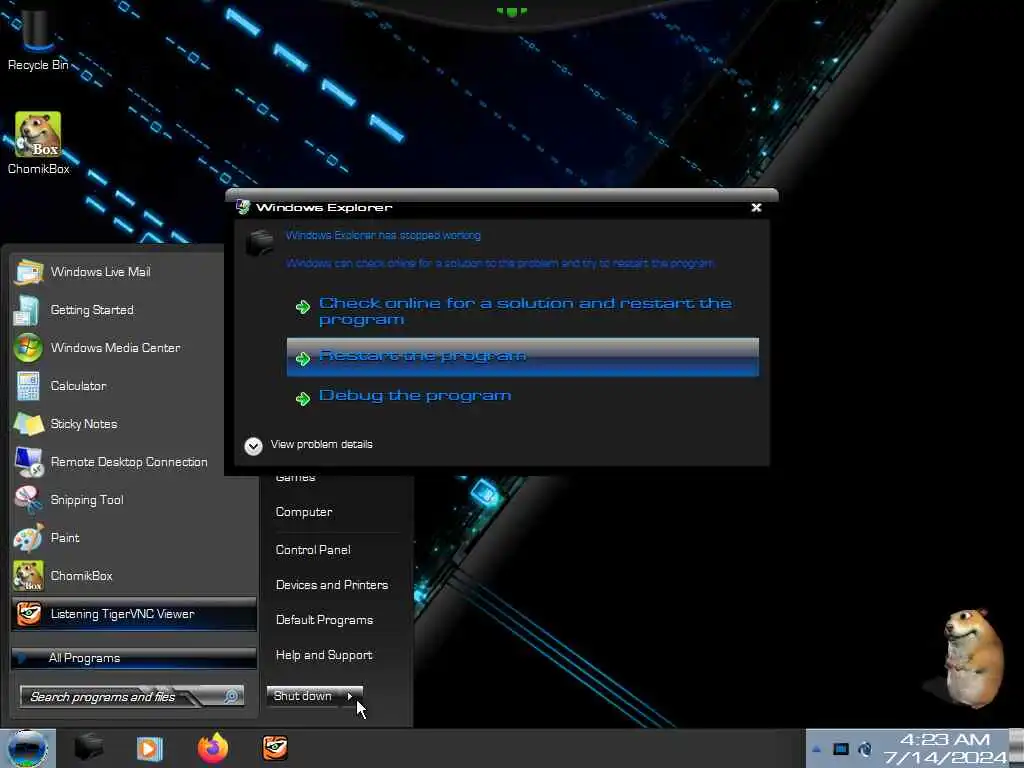Show hidden tray icons arrow
This screenshot has width=1024, height=768.
816,749
